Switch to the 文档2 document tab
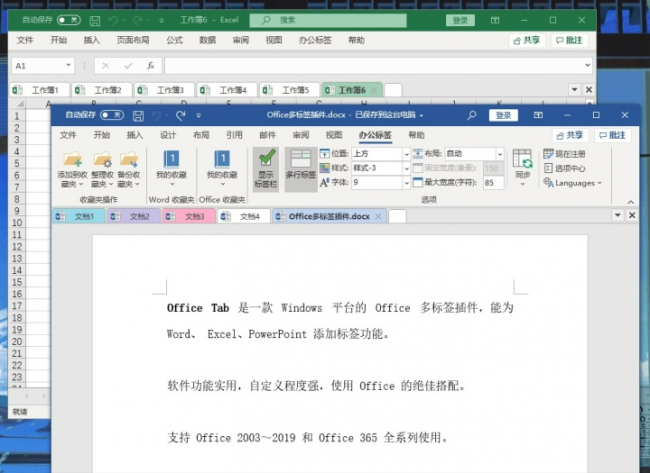The height and width of the screenshot is (473, 650). tap(134, 216)
